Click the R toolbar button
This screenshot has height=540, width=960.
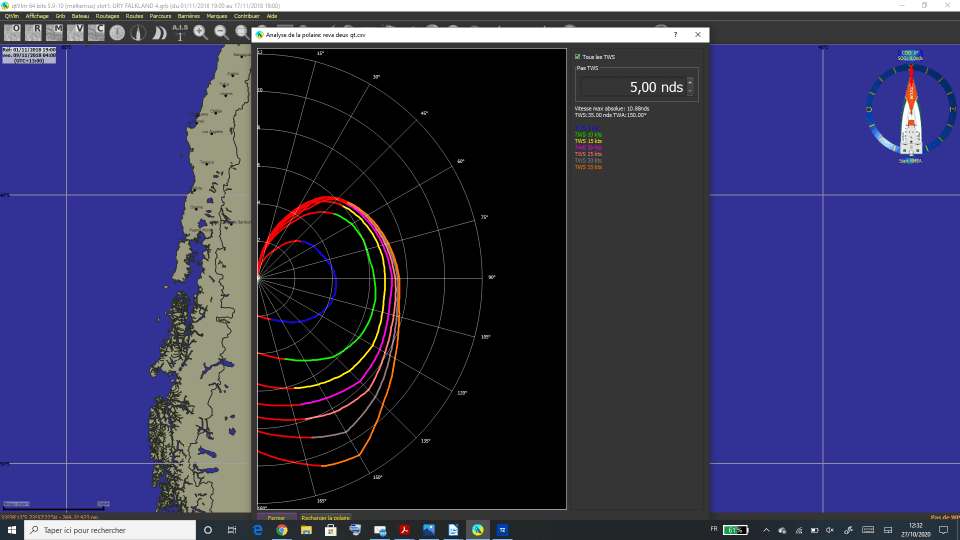click(x=33, y=32)
